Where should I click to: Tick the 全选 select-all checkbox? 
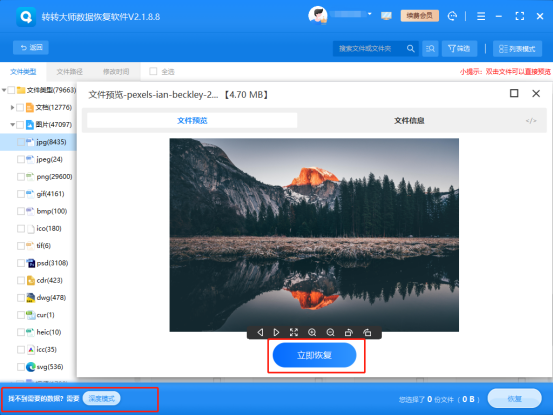(153, 72)
